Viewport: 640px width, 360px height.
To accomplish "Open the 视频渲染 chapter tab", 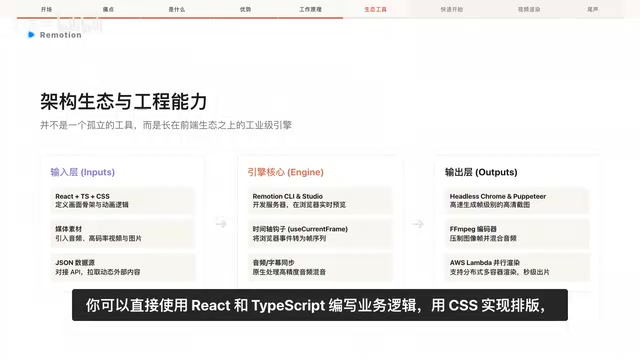I will pyautogui.click(x=529, y=9).
